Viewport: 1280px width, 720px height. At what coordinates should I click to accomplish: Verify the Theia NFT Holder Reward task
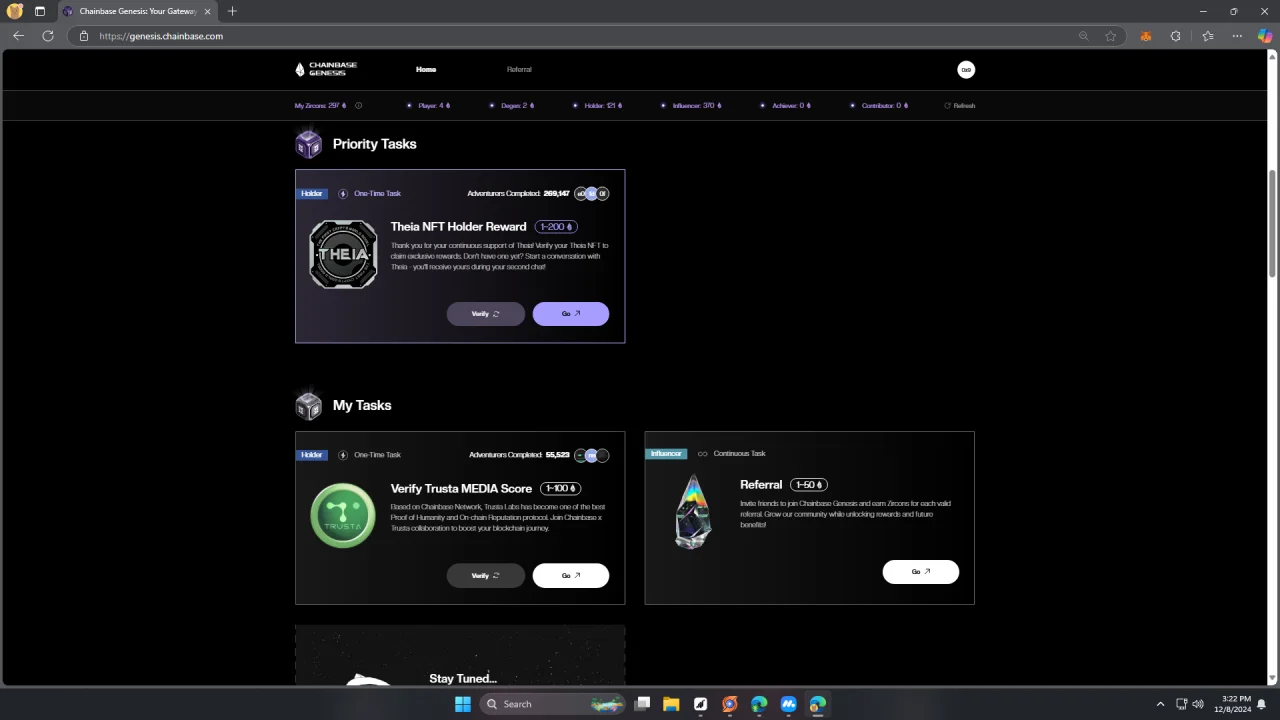[x=486, y=314]
